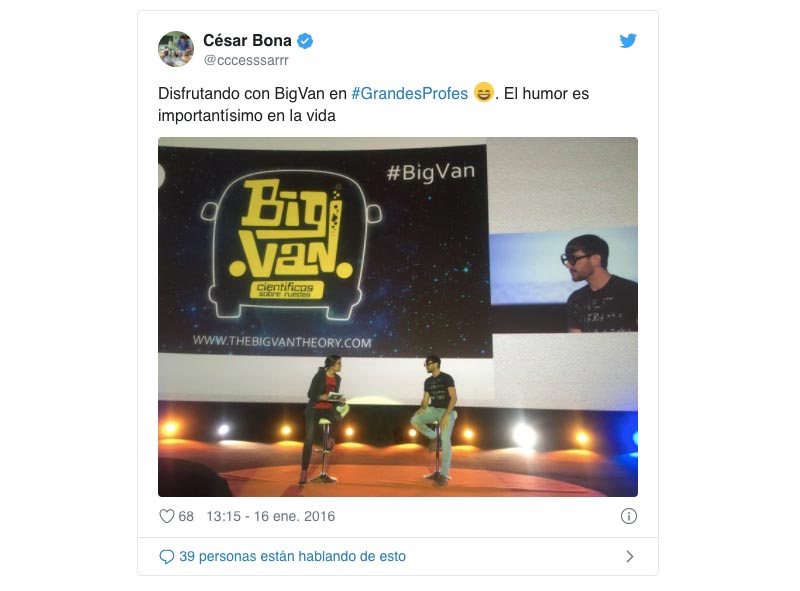This screenshot has width=800, height=591.
Task: Click the two people seated on stage stools
Action: [380, 420]
